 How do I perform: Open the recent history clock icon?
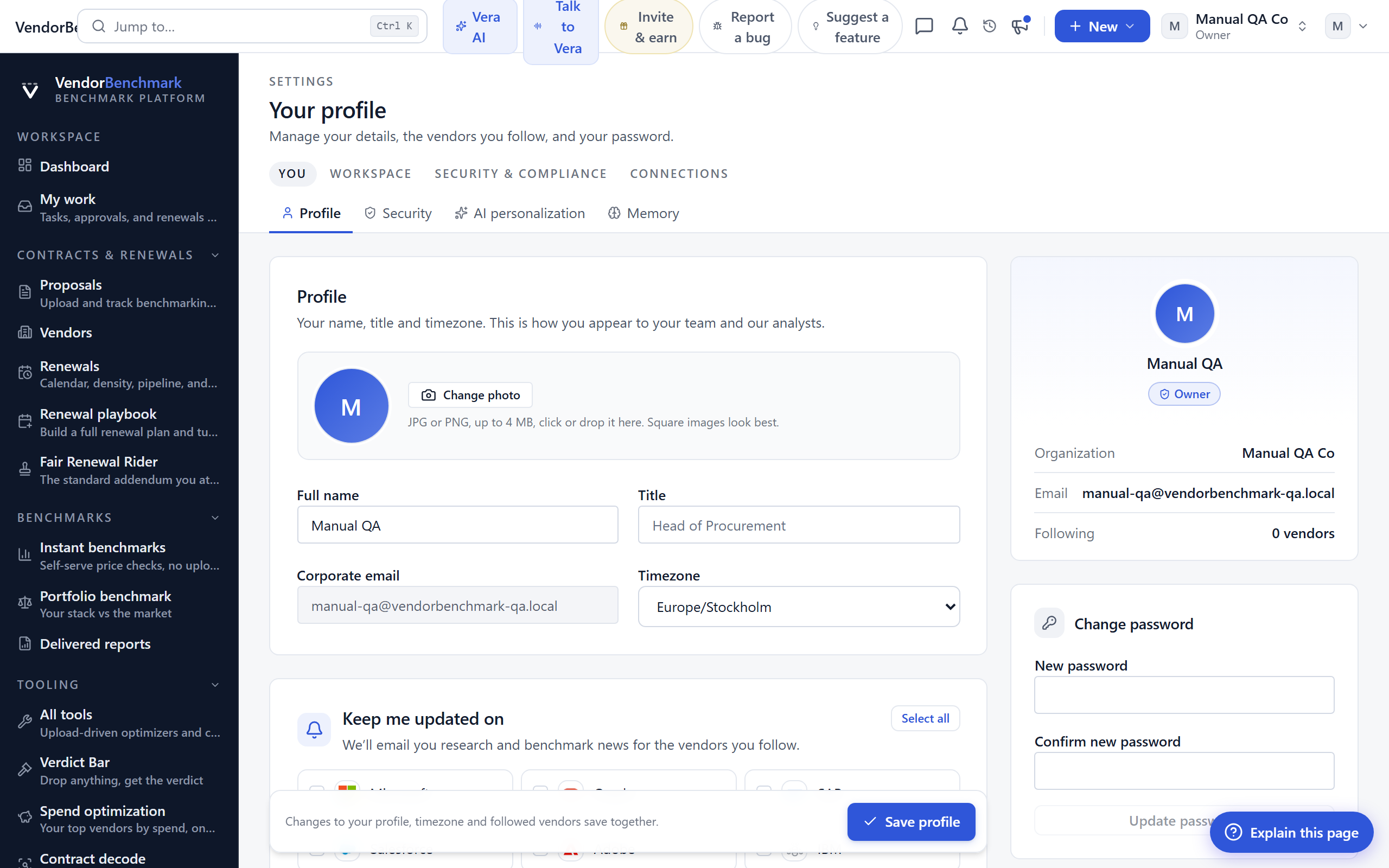tap(990, 27)
